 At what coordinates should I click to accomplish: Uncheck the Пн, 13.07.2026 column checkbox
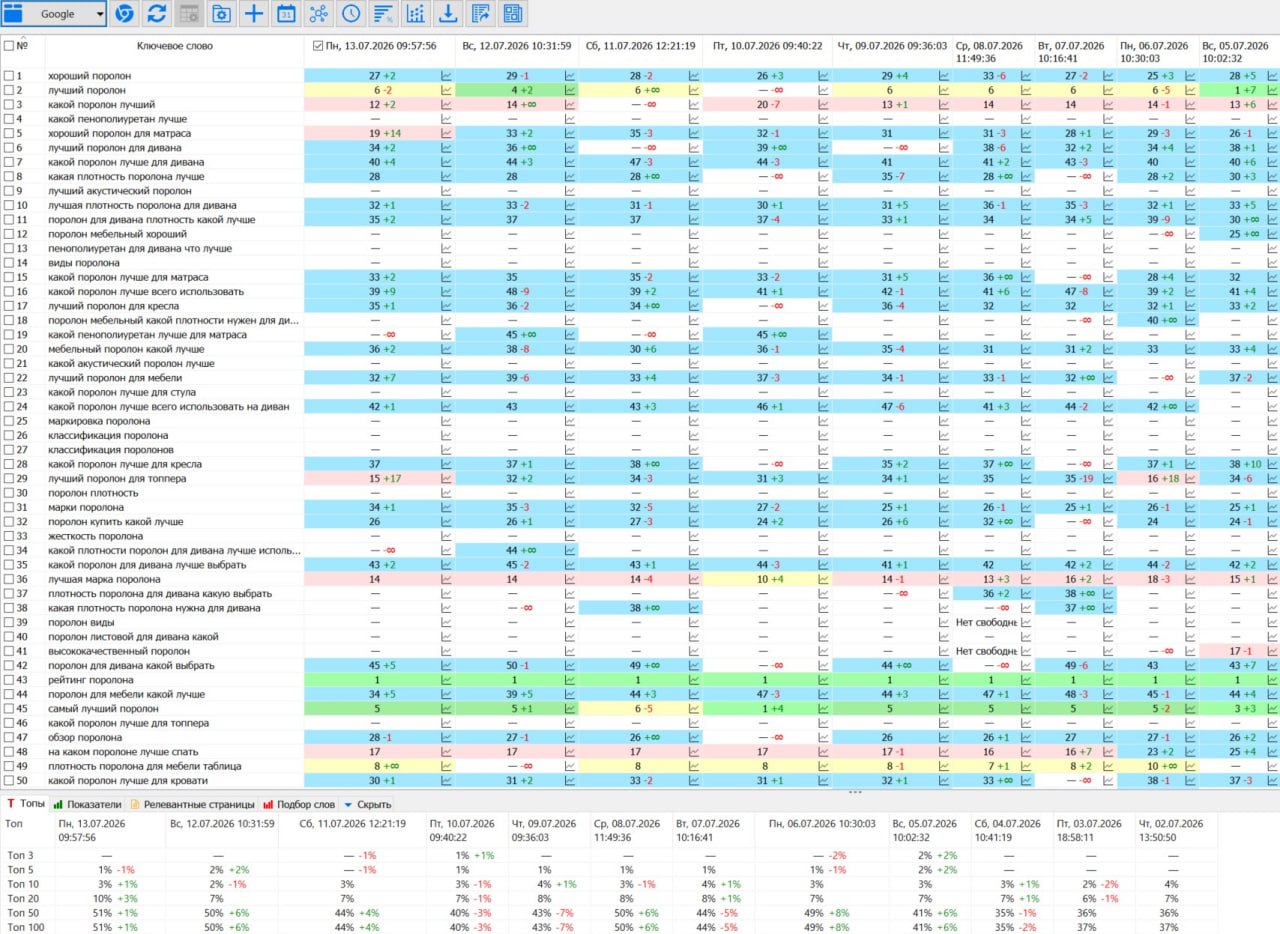(x=318, y=46)
